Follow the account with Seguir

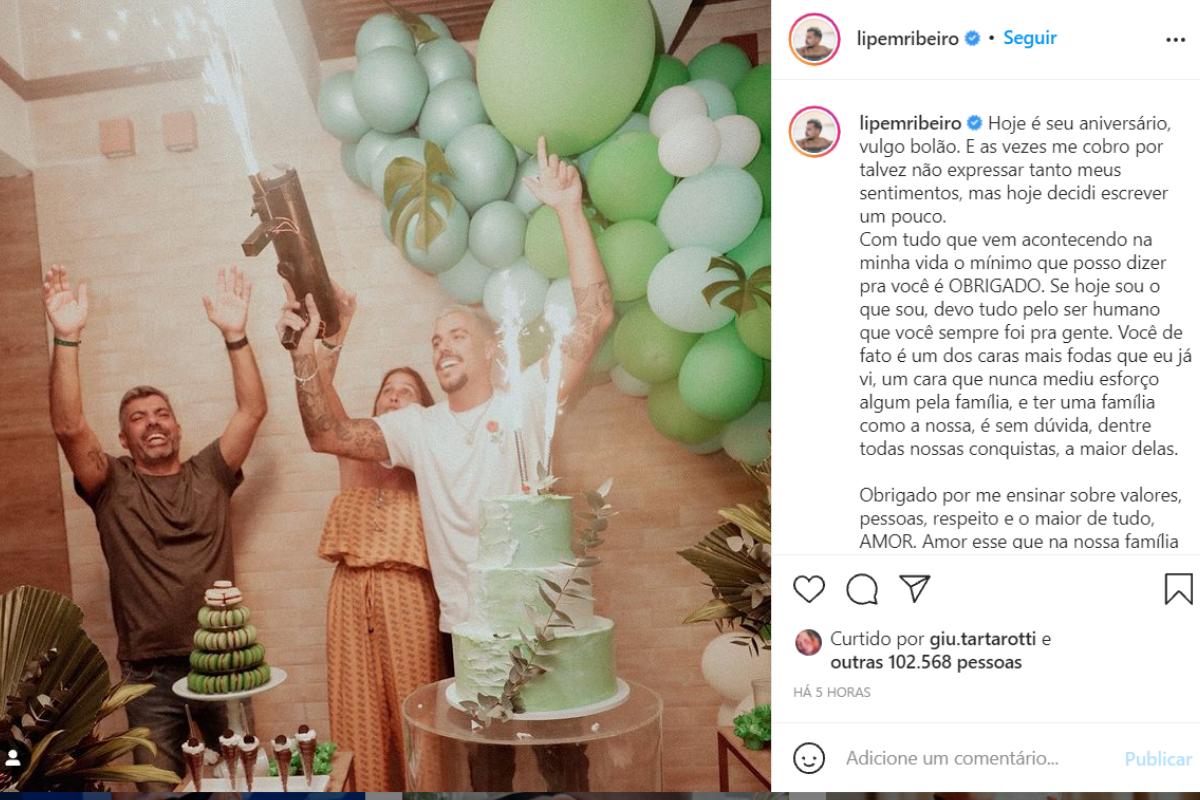[x=1030, y=38]
